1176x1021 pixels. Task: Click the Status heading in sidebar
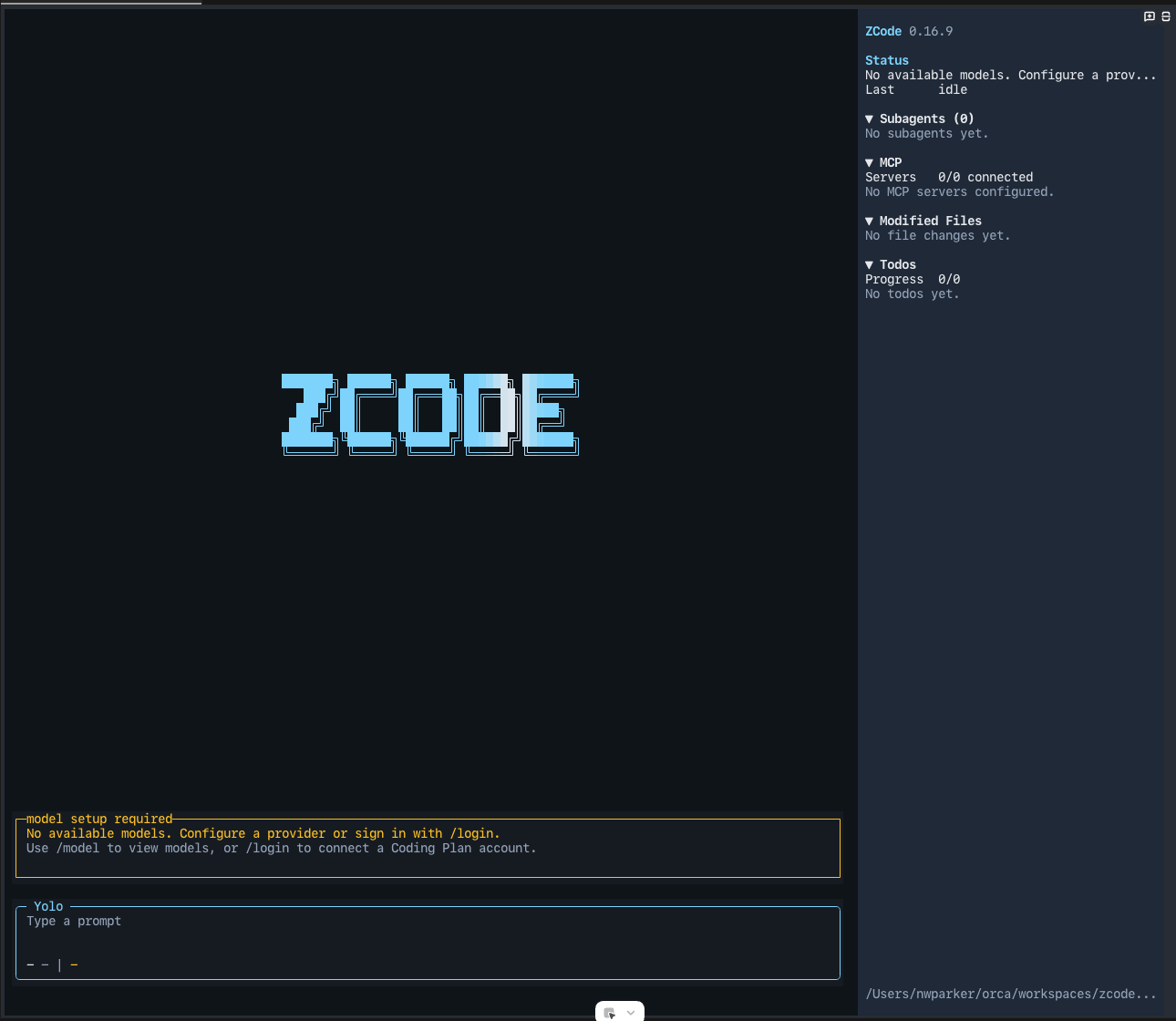coord(887,60)
